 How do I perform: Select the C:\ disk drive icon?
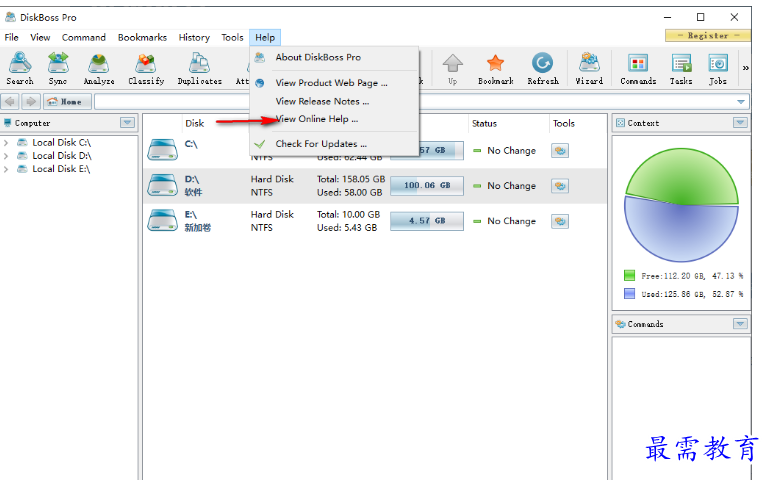tap(162, 150)
